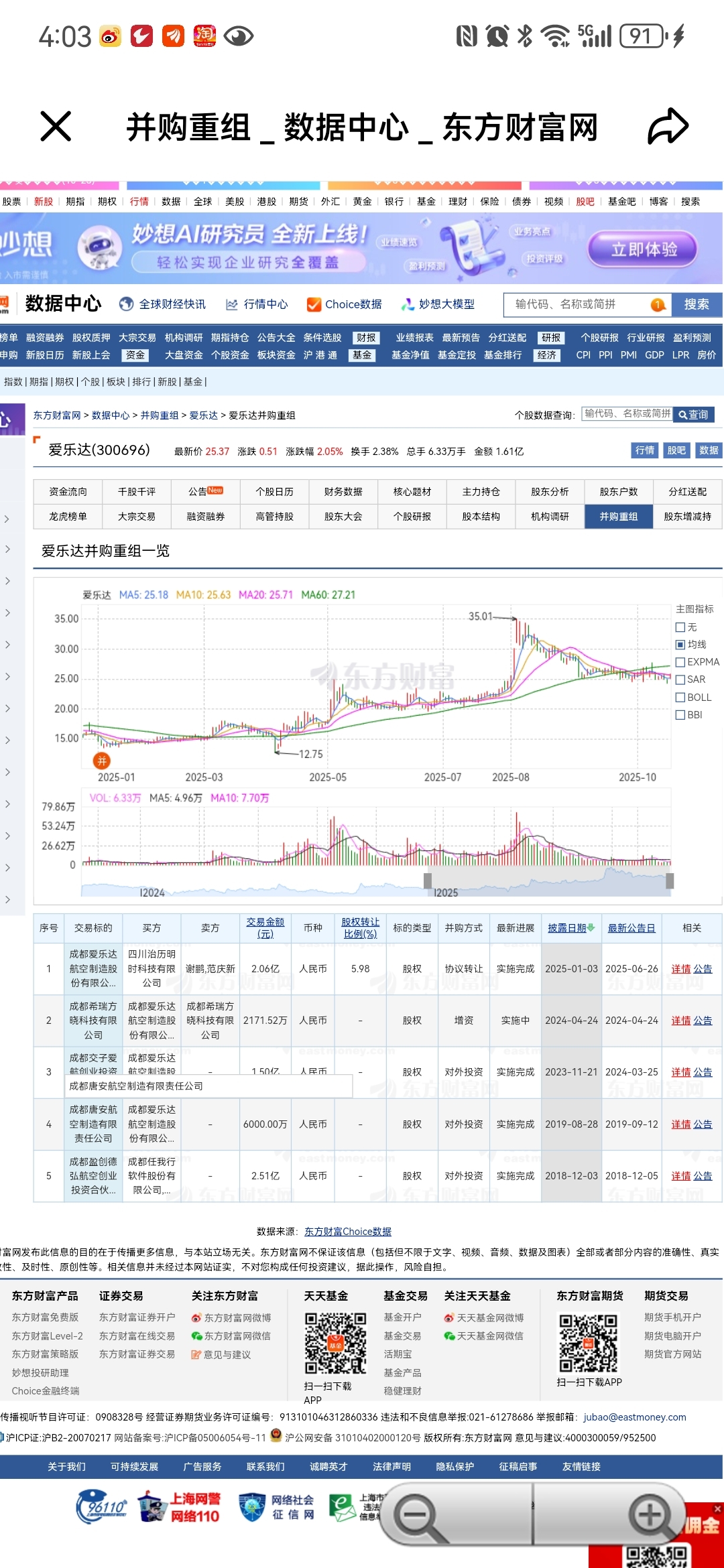724x1568 pixels.
Task: Select 无 main chart indicator
Action: pyautogui.click(x=680, y=627)
